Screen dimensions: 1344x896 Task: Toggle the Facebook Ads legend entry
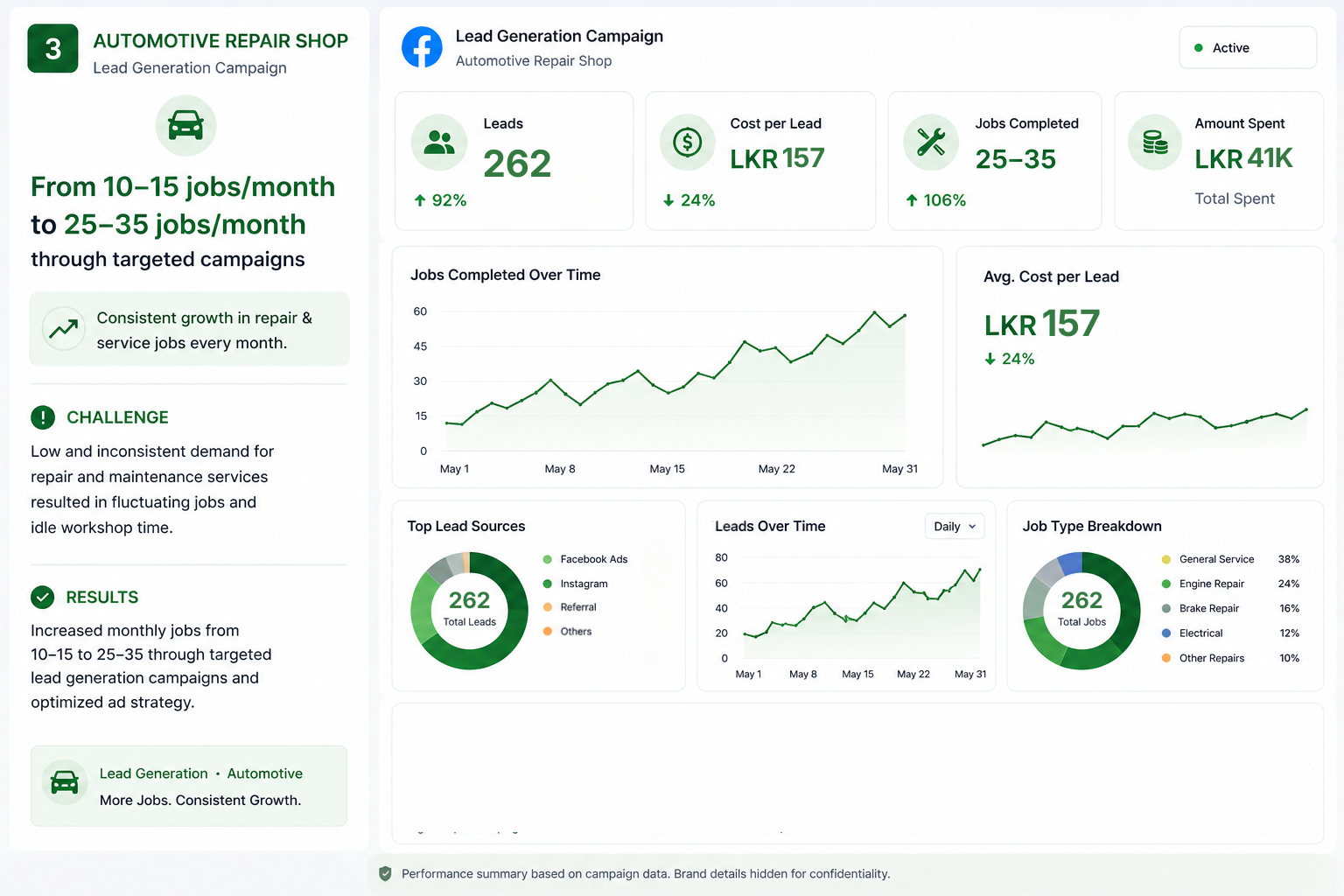(585, 559)
